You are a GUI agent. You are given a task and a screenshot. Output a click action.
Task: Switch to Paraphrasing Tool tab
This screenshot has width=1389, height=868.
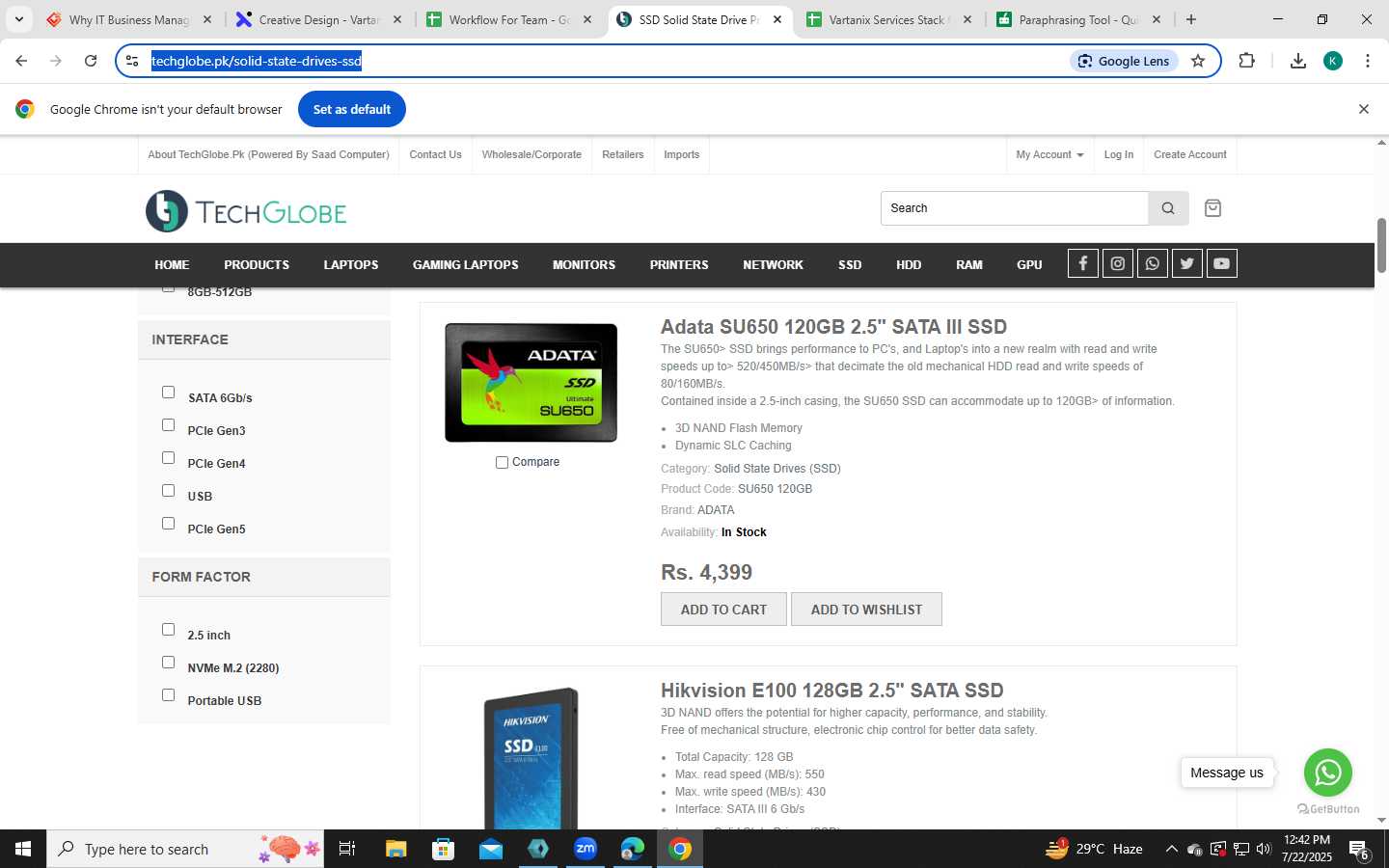tap(1076, 19)
